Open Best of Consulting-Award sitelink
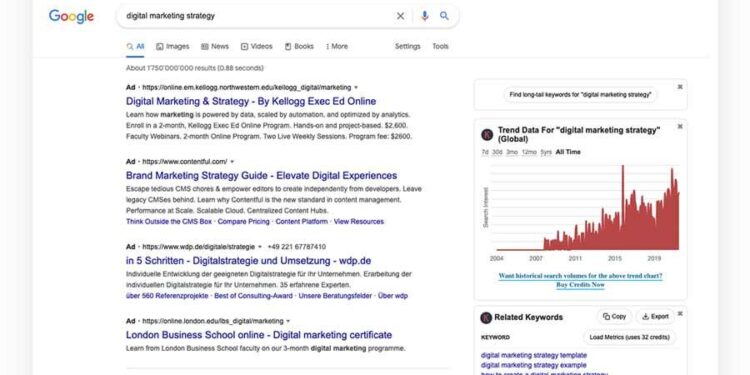Viewport: 750px width, 375px height. (x=254, y=296)
